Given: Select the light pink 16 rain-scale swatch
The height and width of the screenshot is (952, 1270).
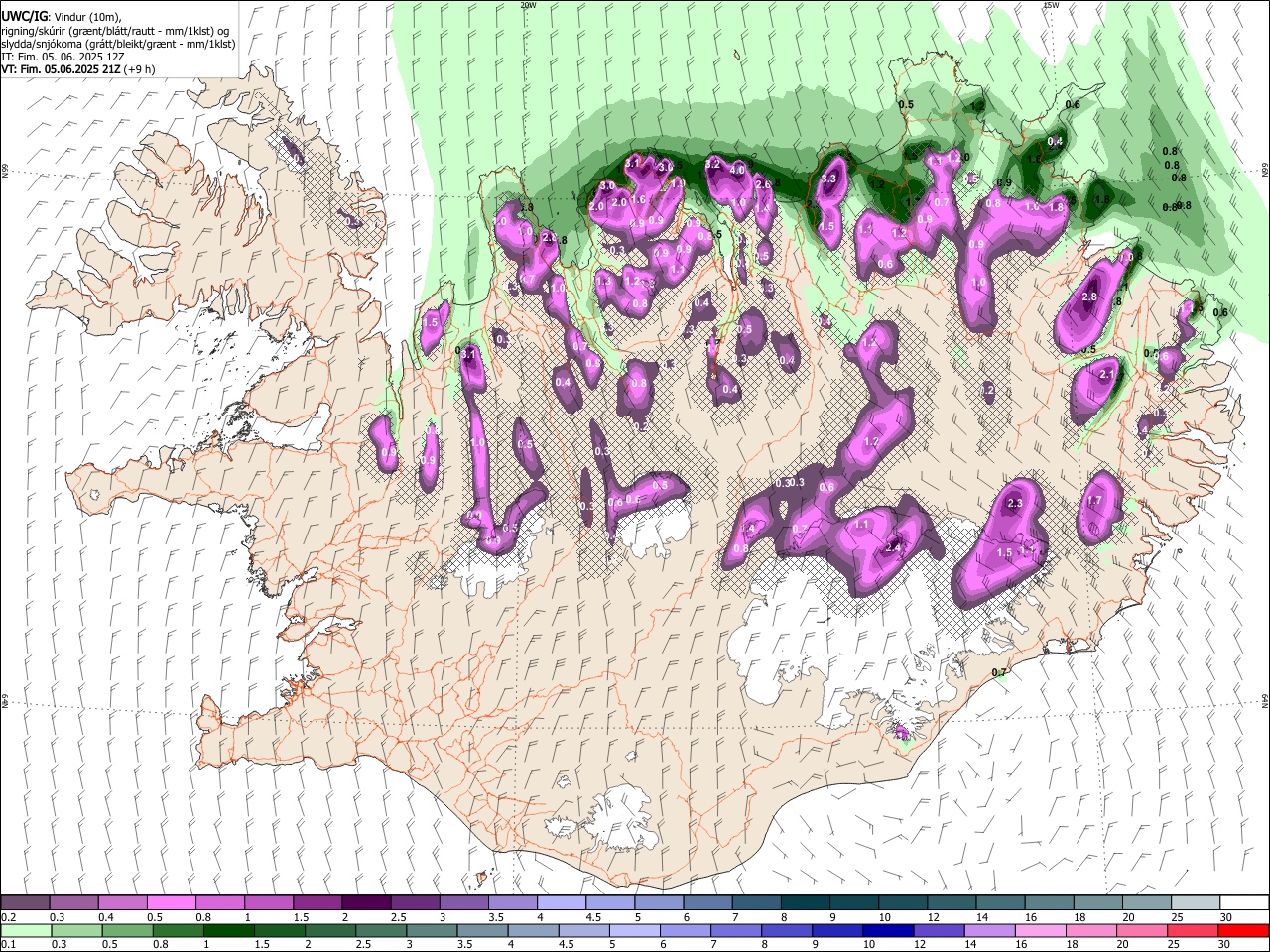Looking at the screenshot, I should (1041, 930).
